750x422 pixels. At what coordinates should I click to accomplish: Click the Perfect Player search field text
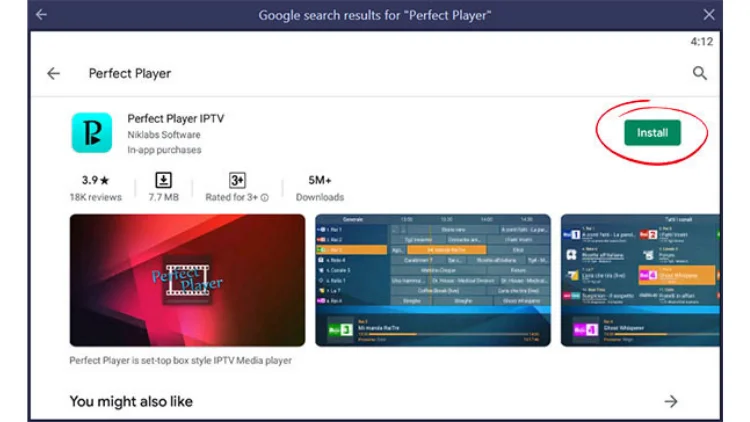130,73
